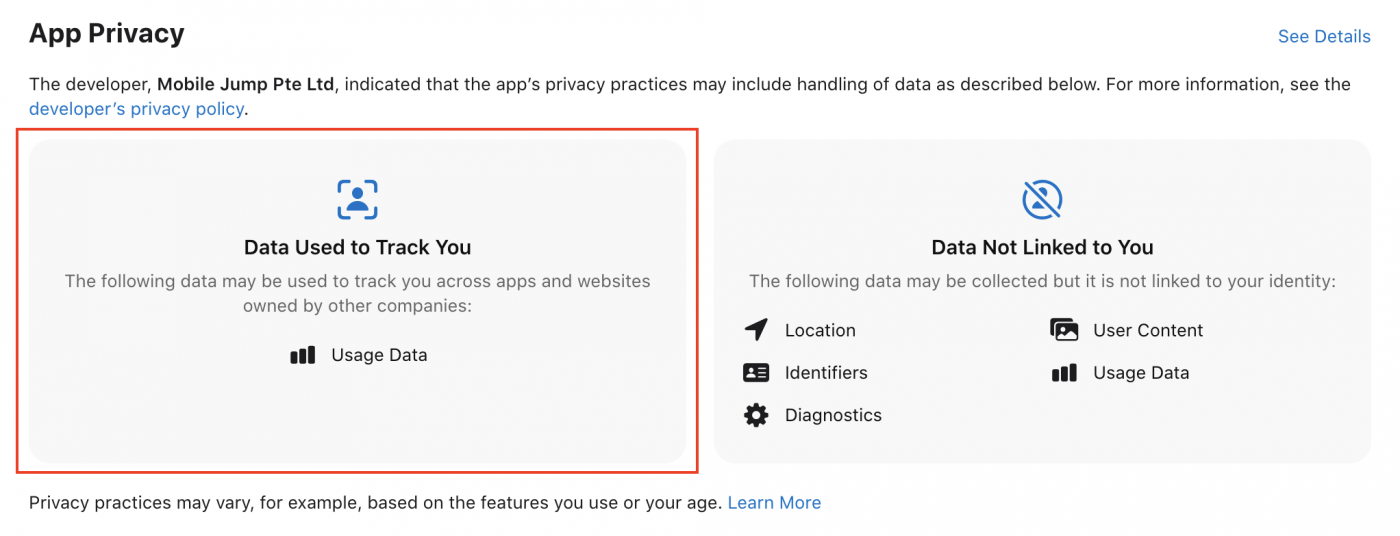Click the Data Used to Track You heading

(x=357, y=247)
